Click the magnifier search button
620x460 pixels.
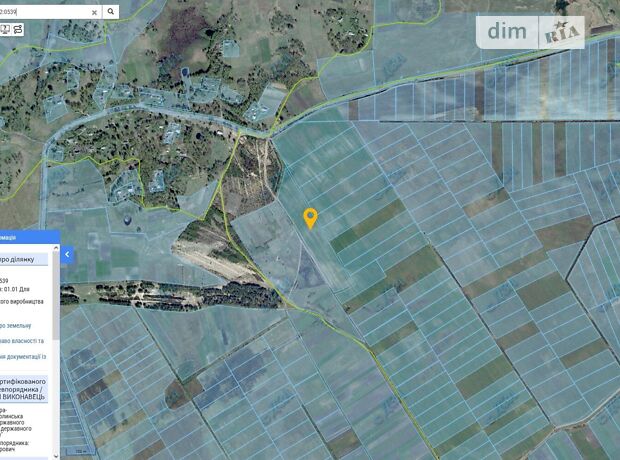pos(111,12)
